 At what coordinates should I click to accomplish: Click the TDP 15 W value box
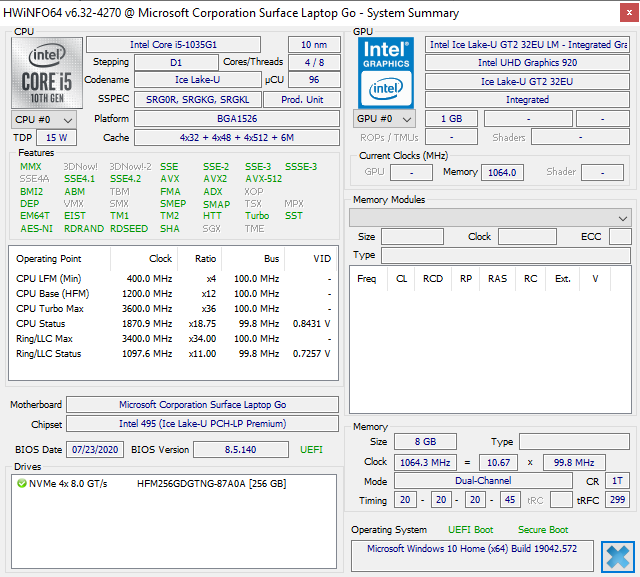pyautogui.click(x=56, y=138)
